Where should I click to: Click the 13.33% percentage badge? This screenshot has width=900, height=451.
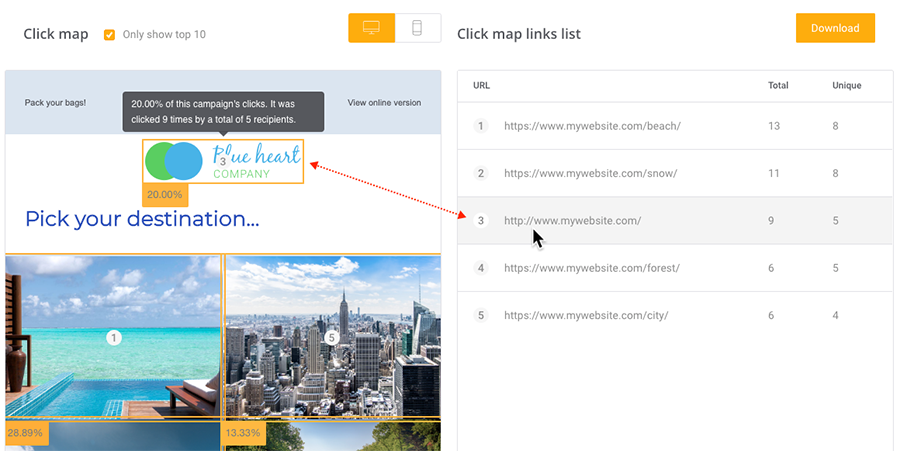(x=243, y=434)
